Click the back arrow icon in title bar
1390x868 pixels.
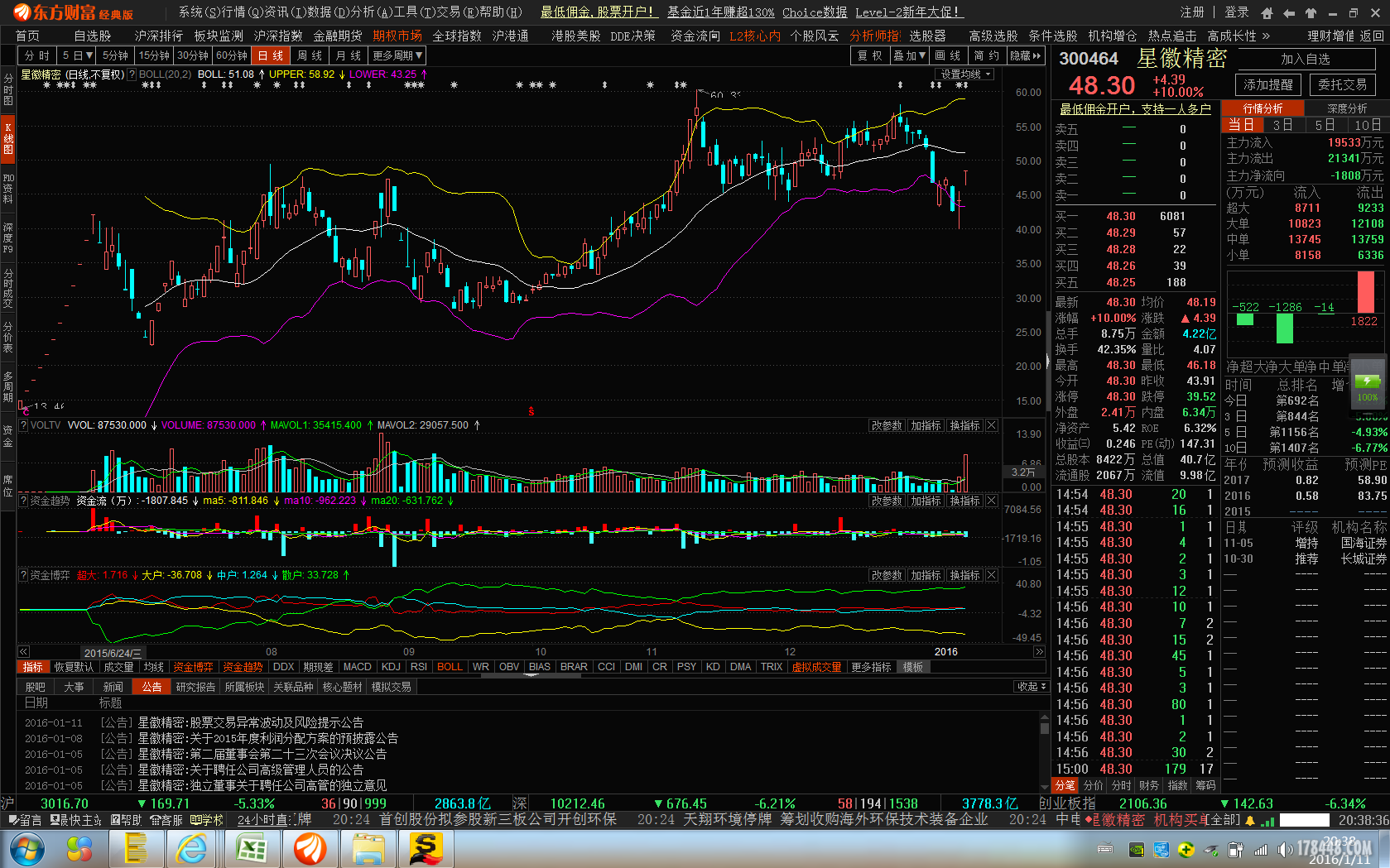pyautogui.click(x=1289, y=12)
